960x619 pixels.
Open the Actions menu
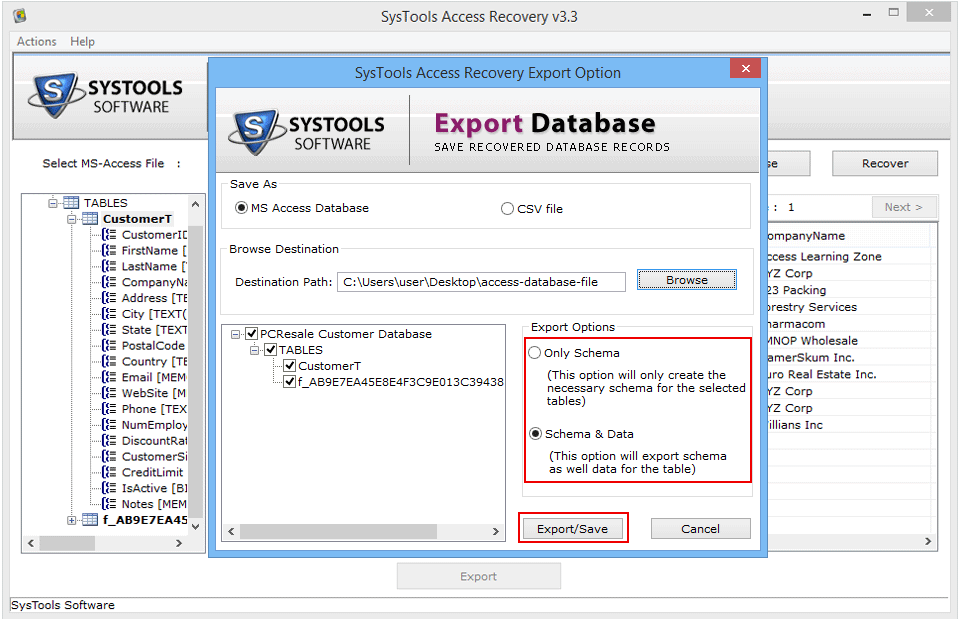pos(37,42)
